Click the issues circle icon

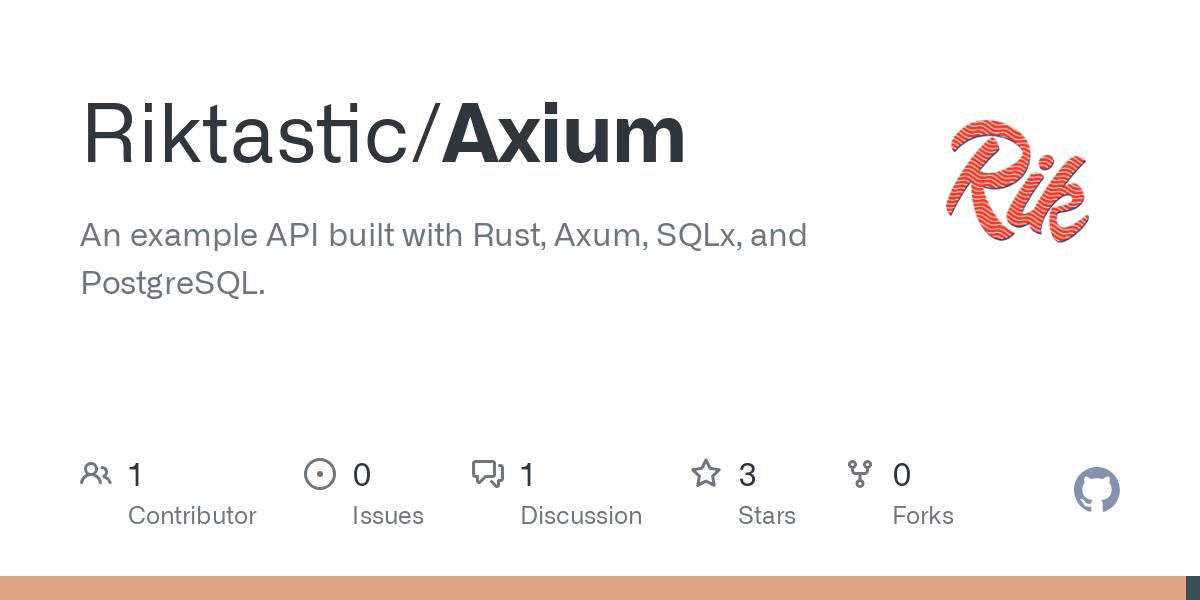point(319,473)
